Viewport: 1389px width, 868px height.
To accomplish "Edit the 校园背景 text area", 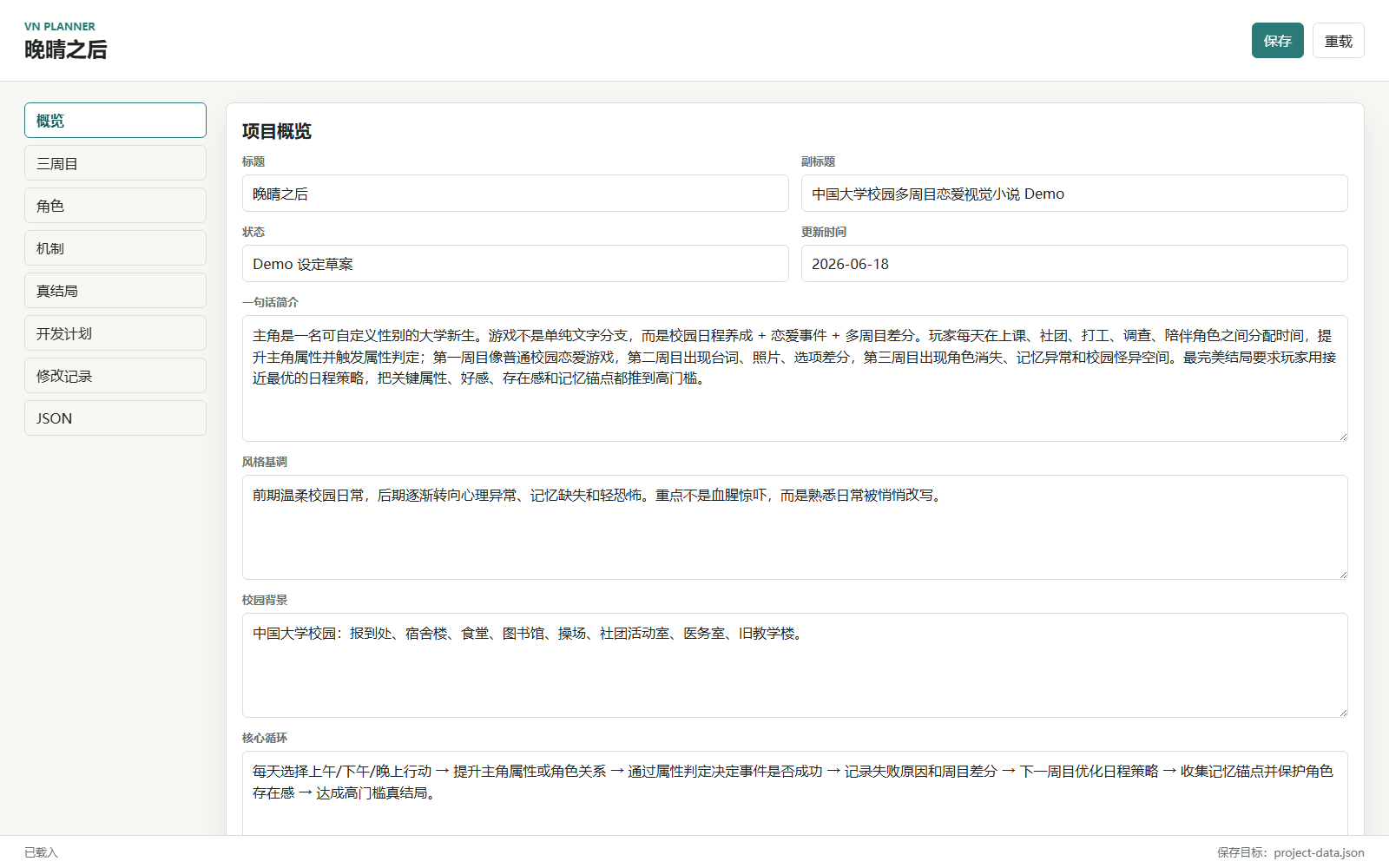I will (795, 666).
